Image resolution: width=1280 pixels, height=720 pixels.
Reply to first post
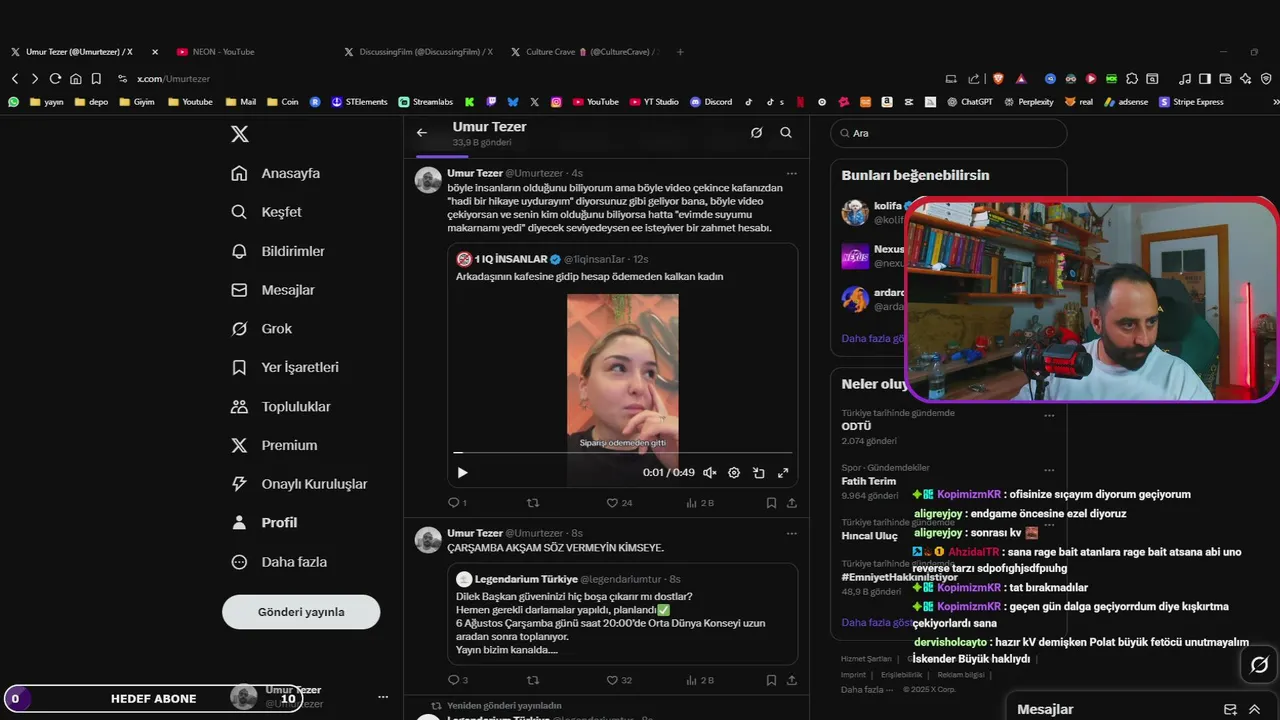tap(457, 503)
